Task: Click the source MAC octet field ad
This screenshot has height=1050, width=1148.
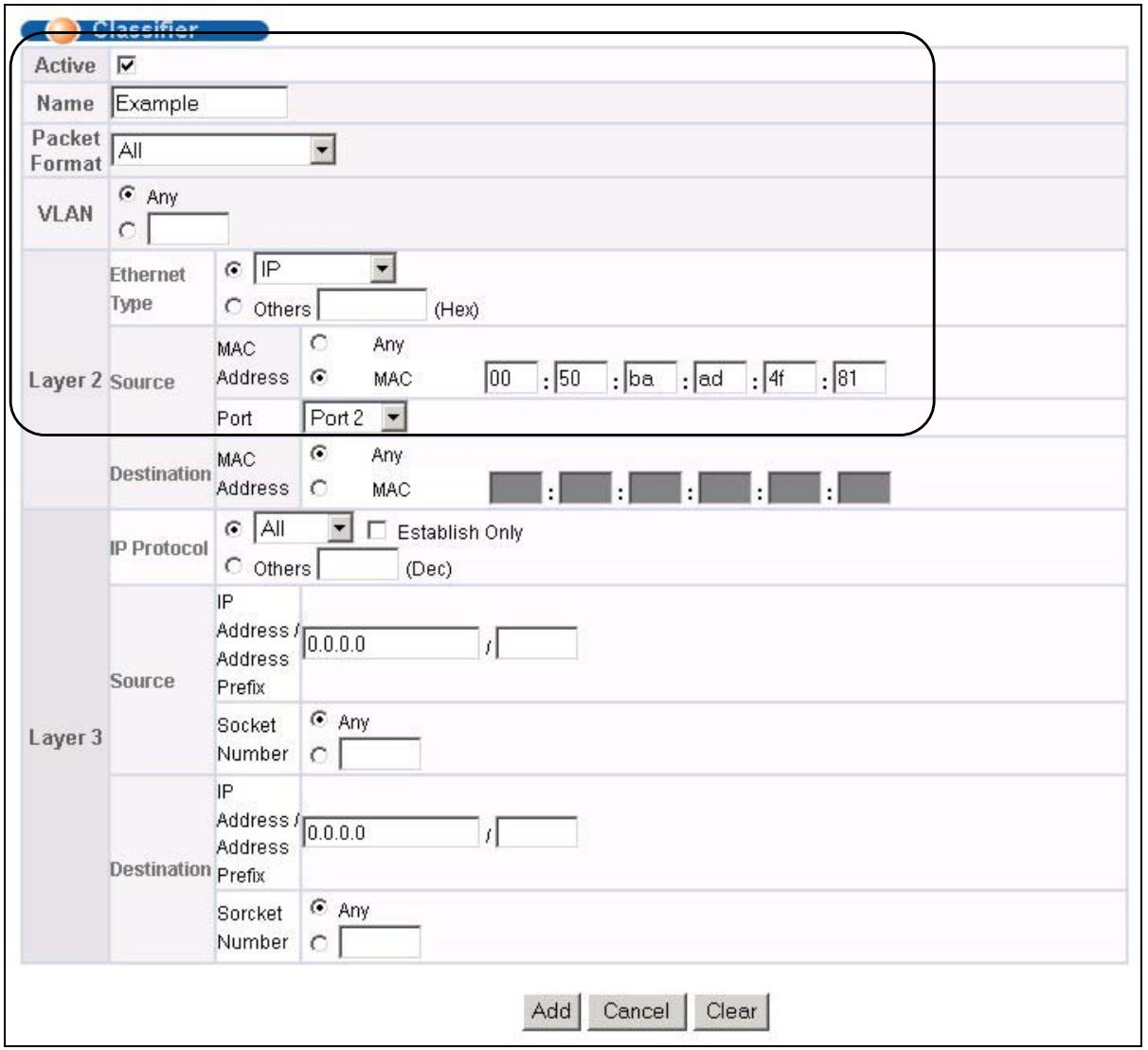Action: [721, 378]
